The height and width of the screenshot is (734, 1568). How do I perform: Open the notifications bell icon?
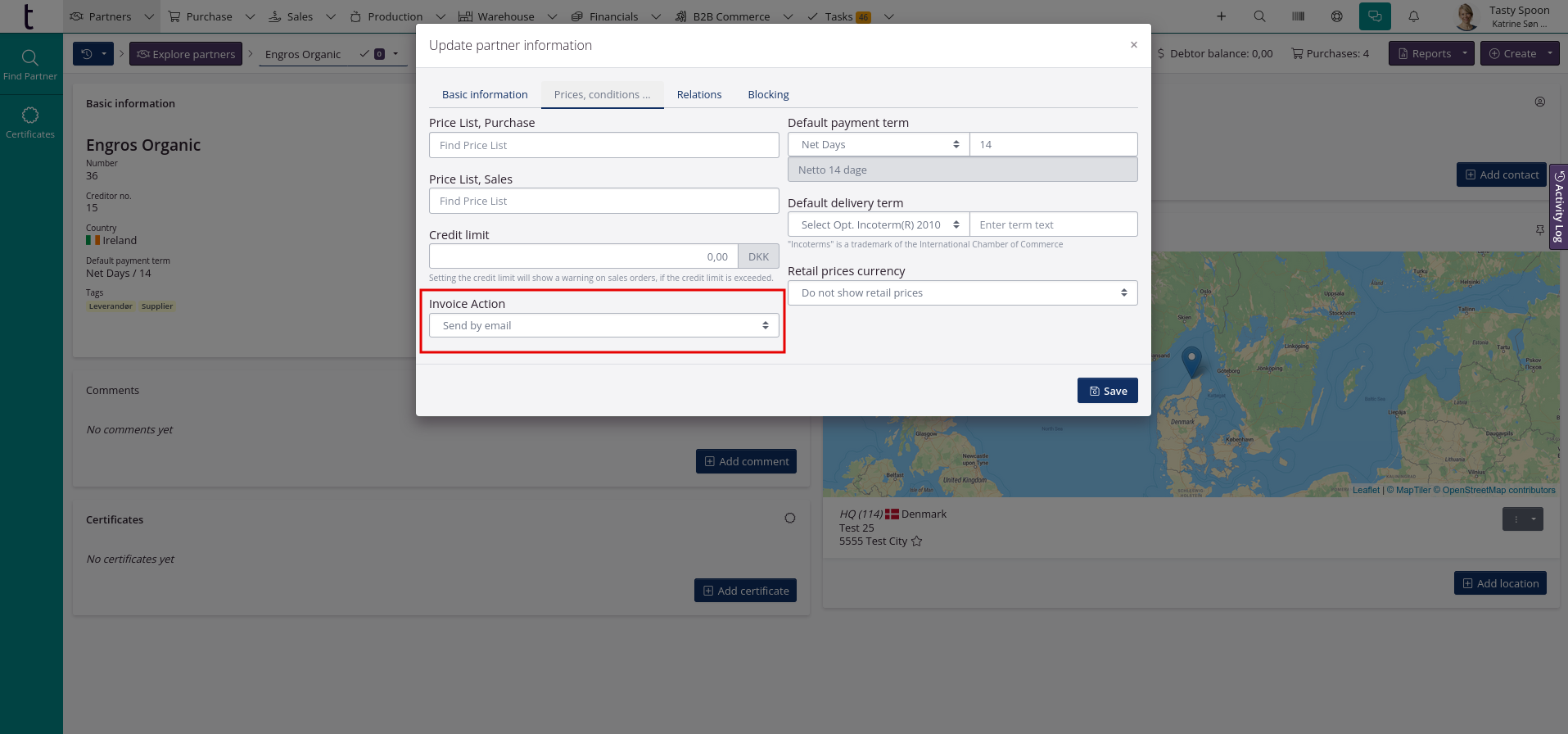click(x=1413, y=16)
